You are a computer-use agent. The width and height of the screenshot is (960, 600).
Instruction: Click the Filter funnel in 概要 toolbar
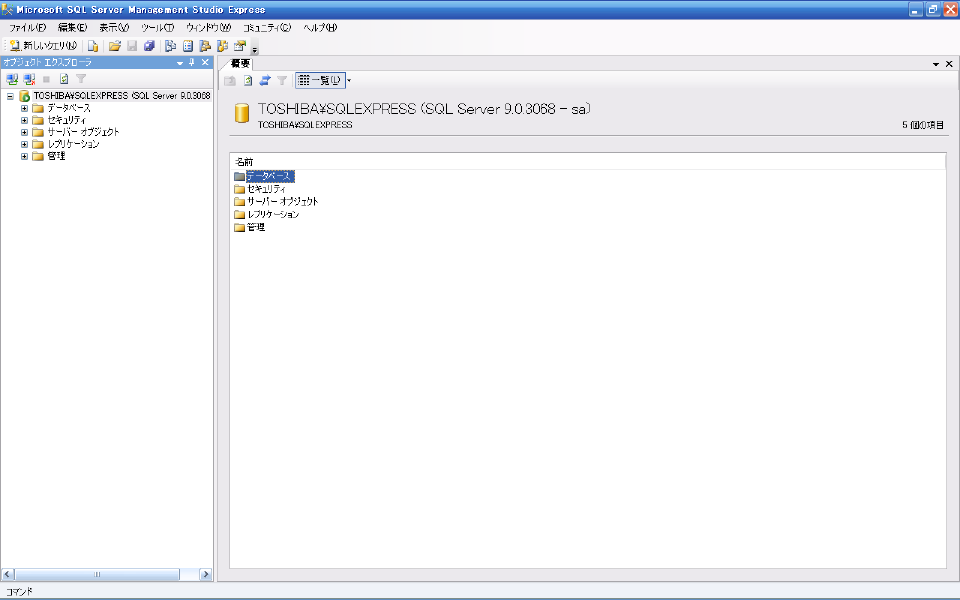click(x=282, y=80)
